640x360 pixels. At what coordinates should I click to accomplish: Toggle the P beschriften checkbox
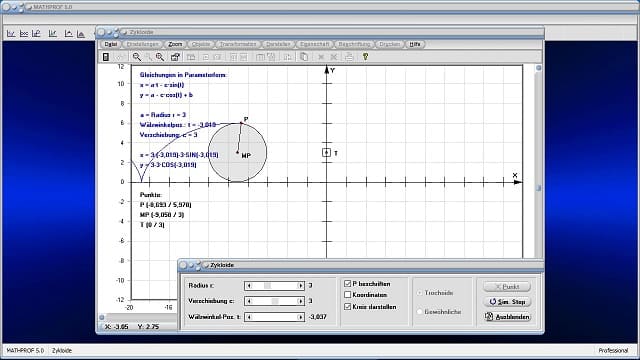coord(348,283)
